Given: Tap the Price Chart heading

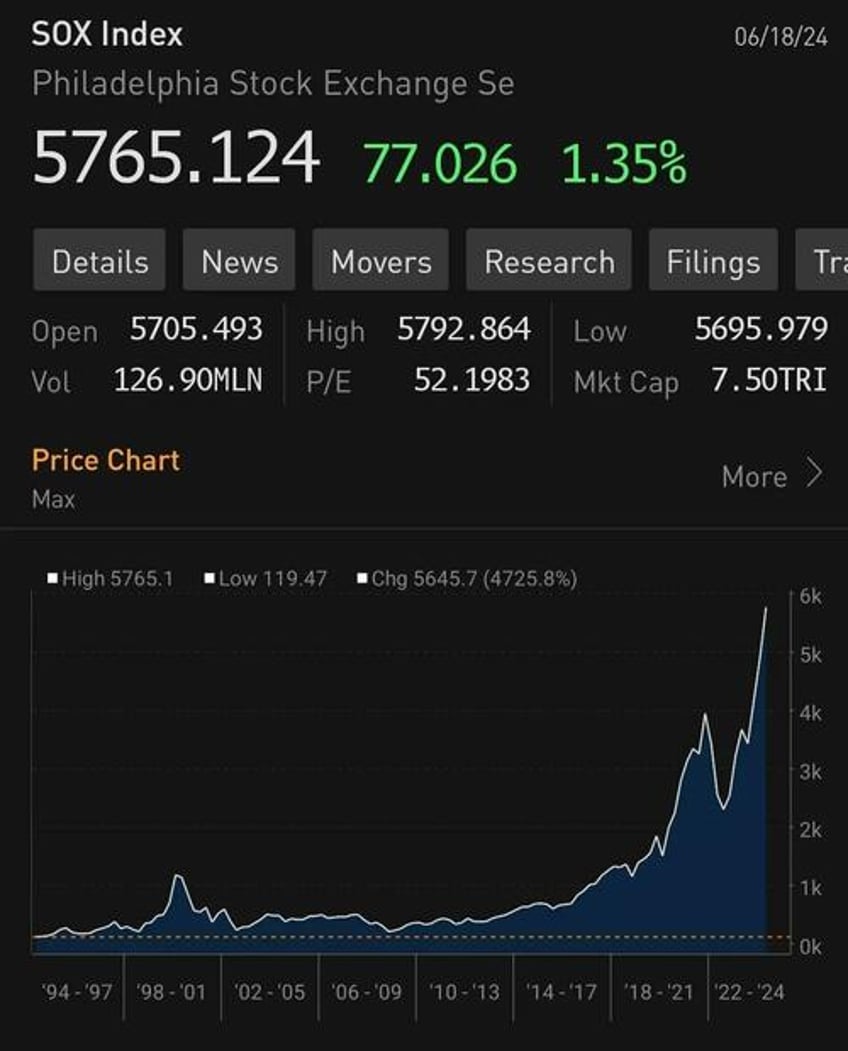Looking at the screenshot, I should click(106, 460).
